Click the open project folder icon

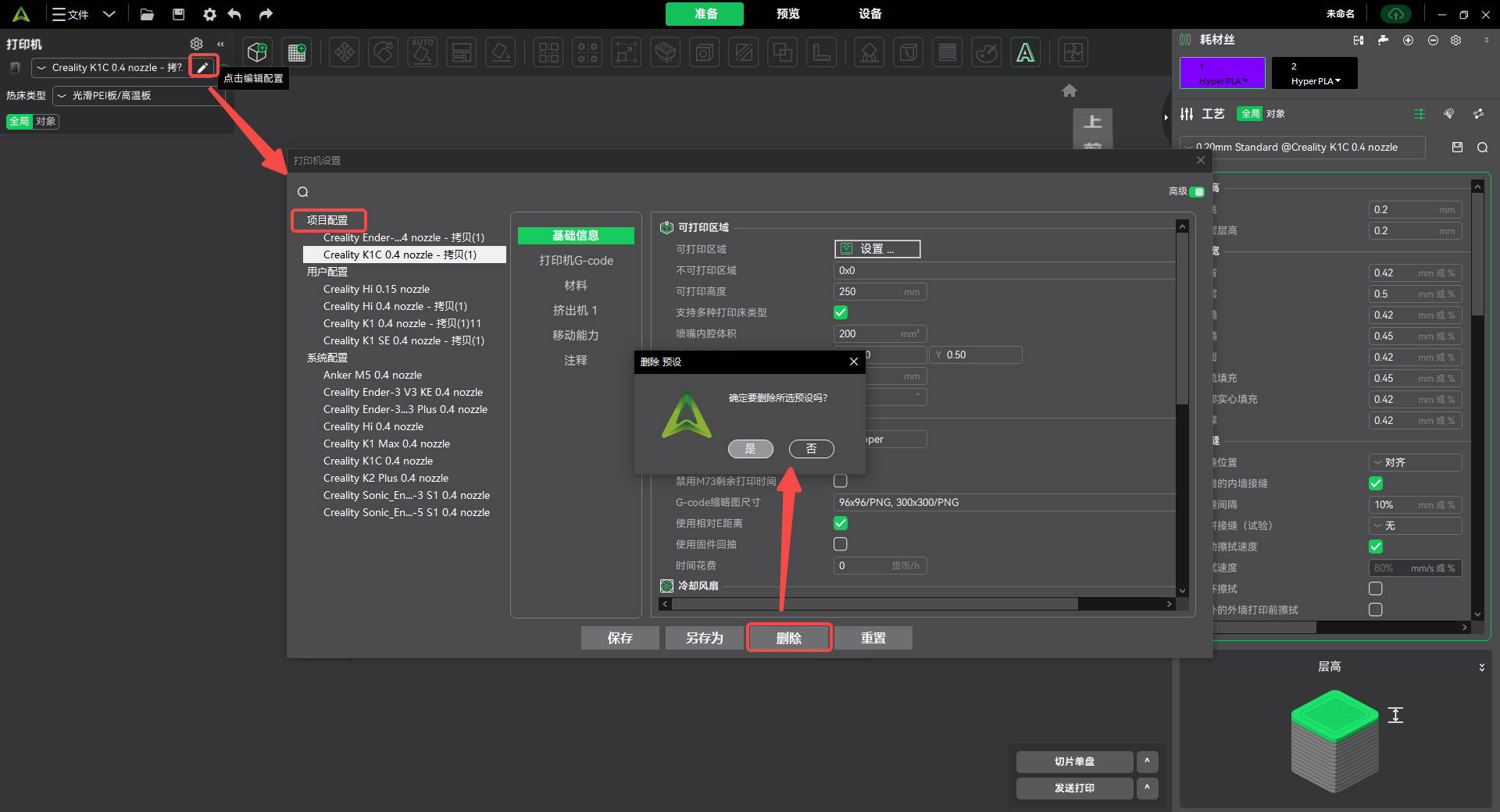(x=147, y=14)
